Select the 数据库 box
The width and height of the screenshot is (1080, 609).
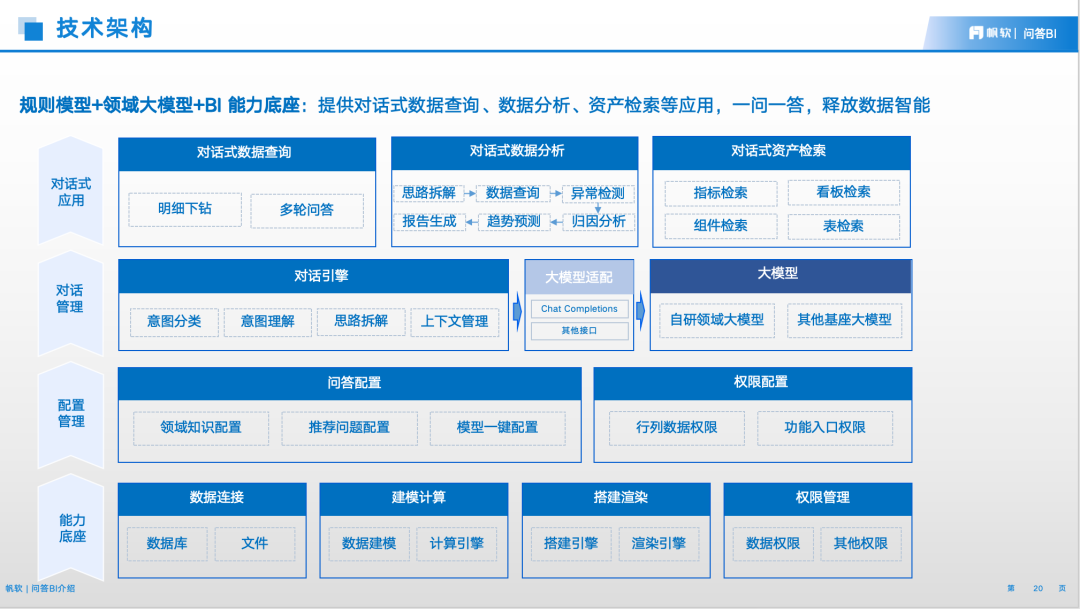pyautogui.click(x=167, y=544)
